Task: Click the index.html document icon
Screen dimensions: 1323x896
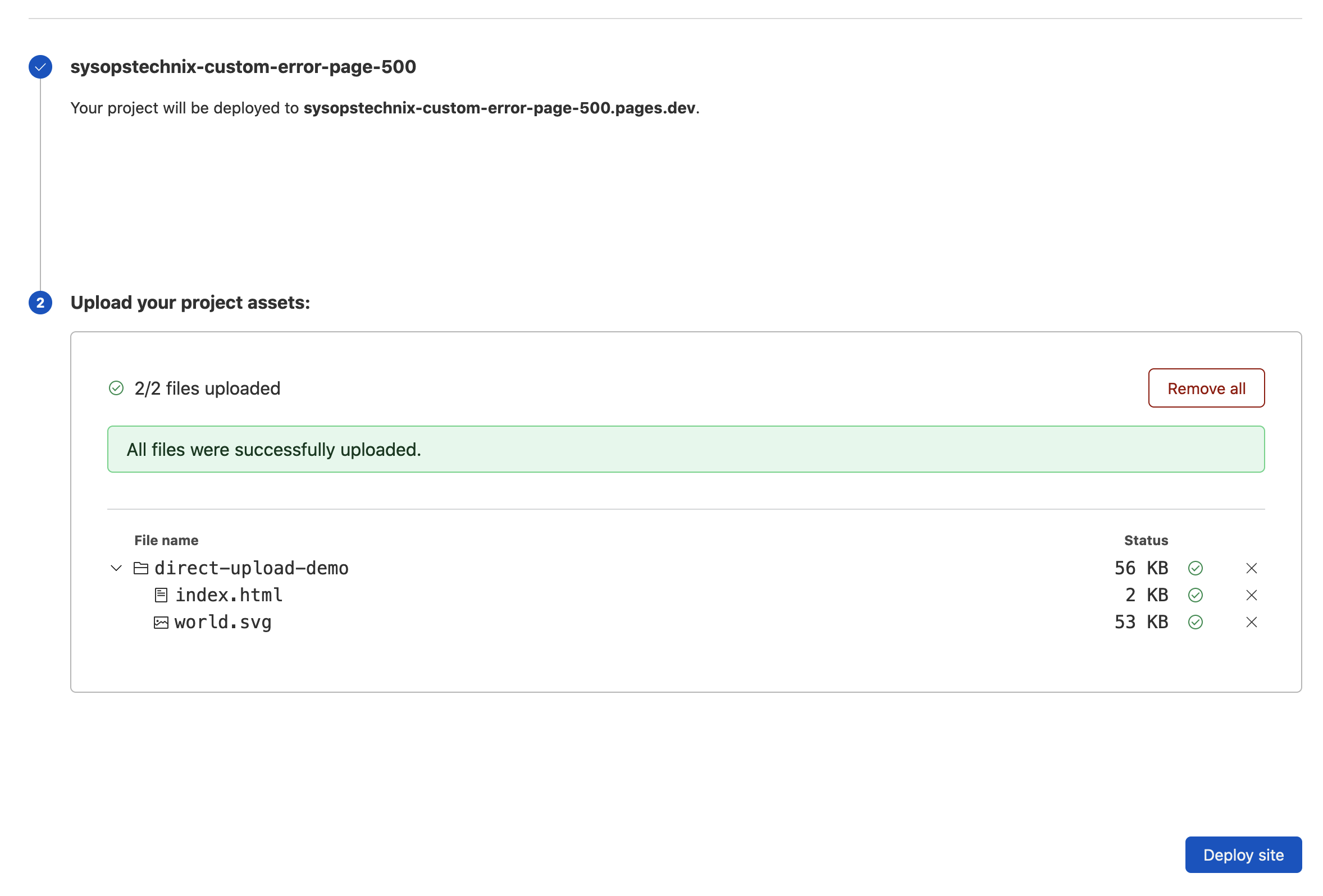Action: (161, 596)
